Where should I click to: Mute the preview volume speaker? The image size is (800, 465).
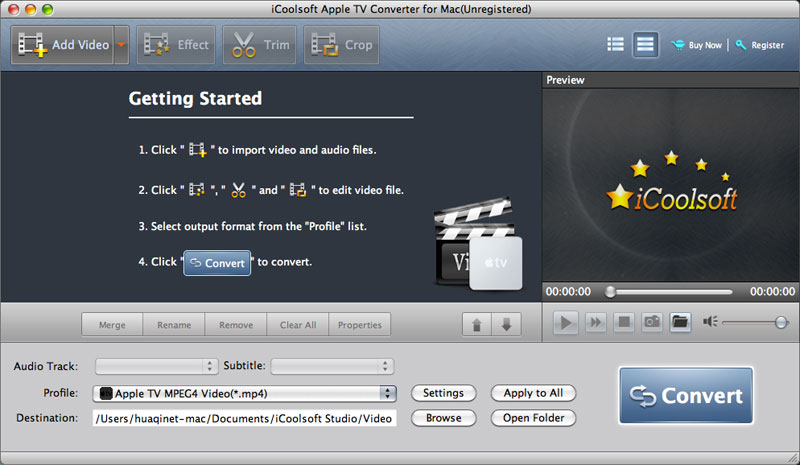click(x=711, y=322)
